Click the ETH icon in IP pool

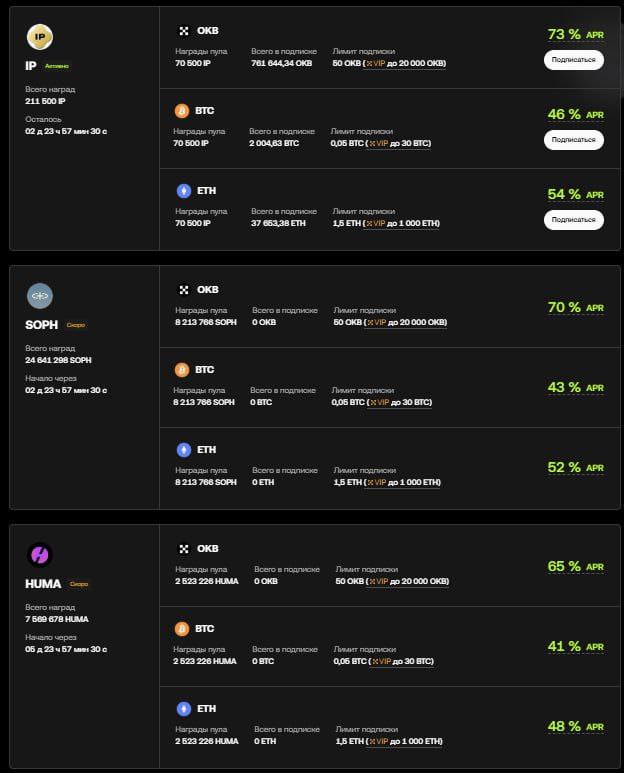coord(182,191)
